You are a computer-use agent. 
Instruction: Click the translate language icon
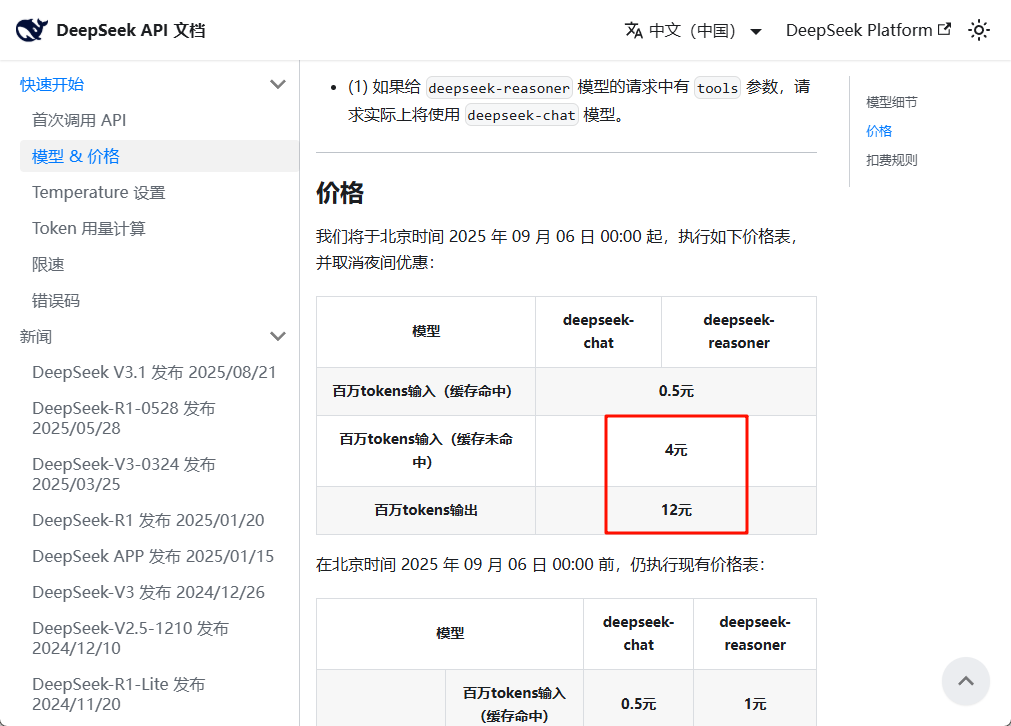(x=634, y=30)
